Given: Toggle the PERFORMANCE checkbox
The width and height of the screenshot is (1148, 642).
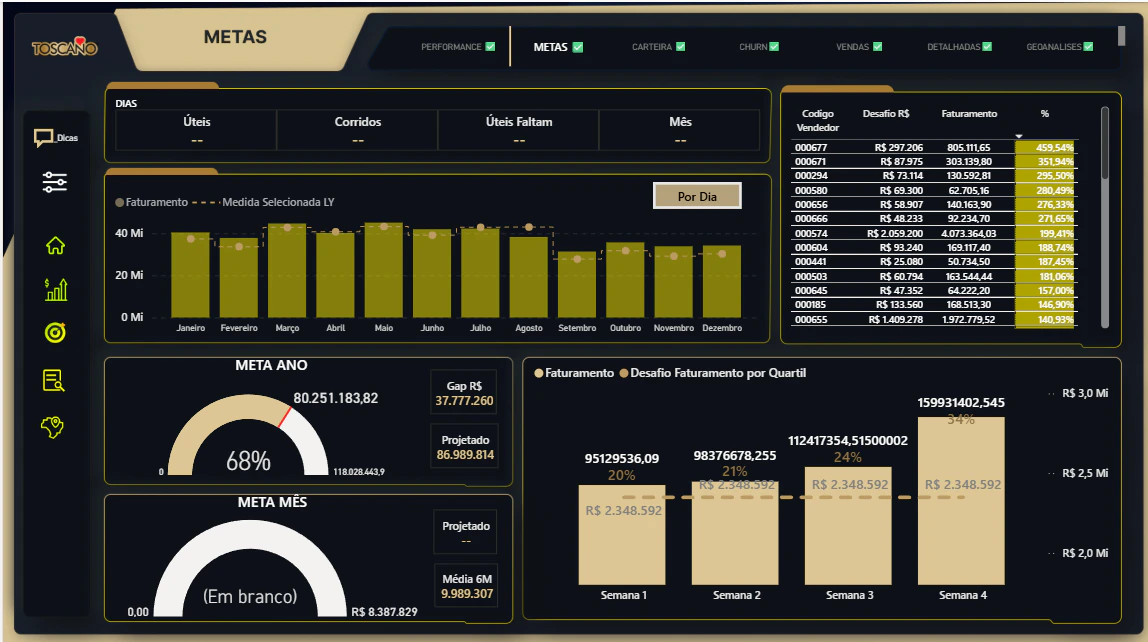Looking at the screenshot, I should point(491,47).
